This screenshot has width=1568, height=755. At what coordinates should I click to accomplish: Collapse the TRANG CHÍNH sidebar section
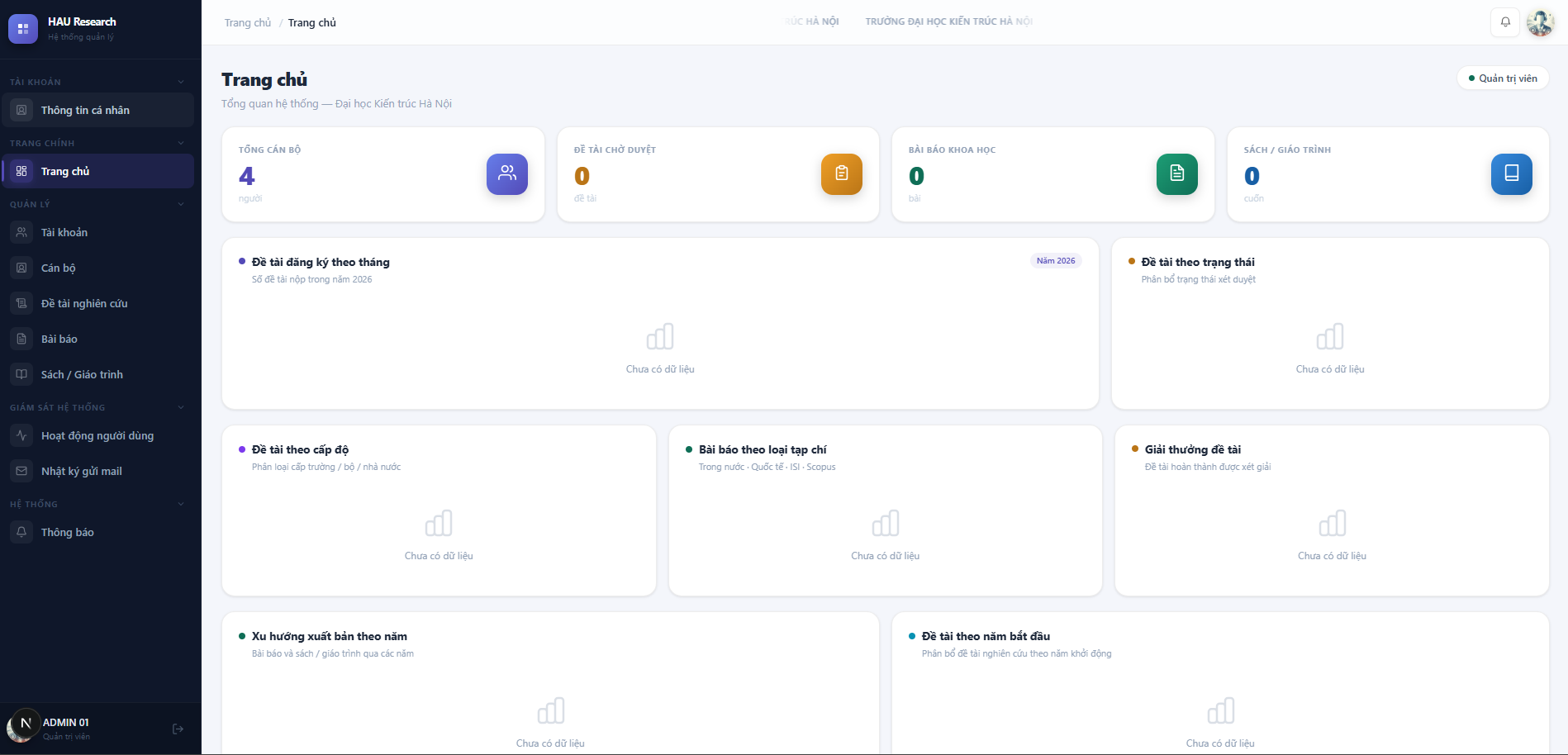(181, 143)
